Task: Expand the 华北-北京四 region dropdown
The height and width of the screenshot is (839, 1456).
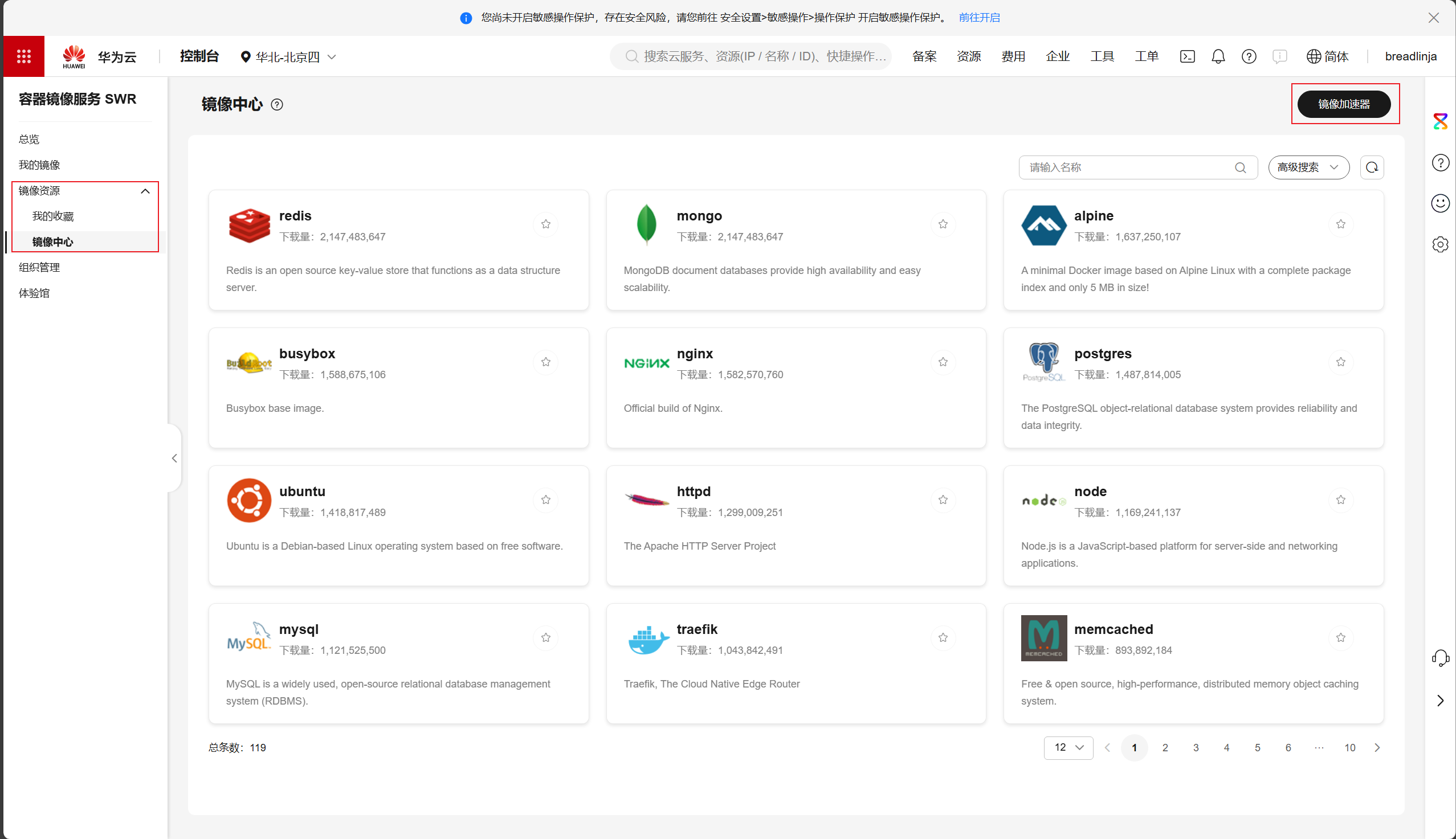Action: (288, 57)
